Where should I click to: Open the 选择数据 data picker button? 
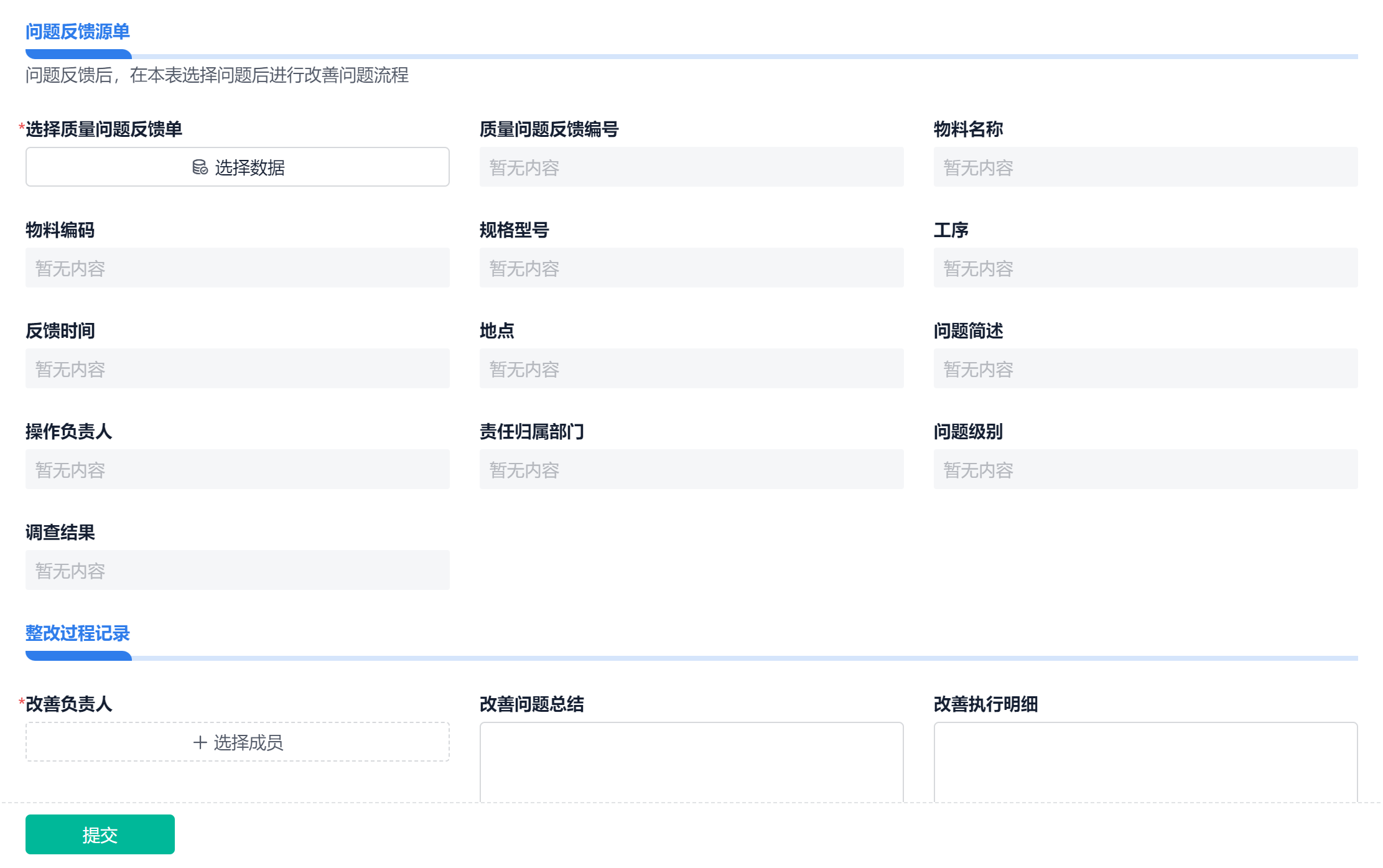pyautogui.click(x=238, y=167)
